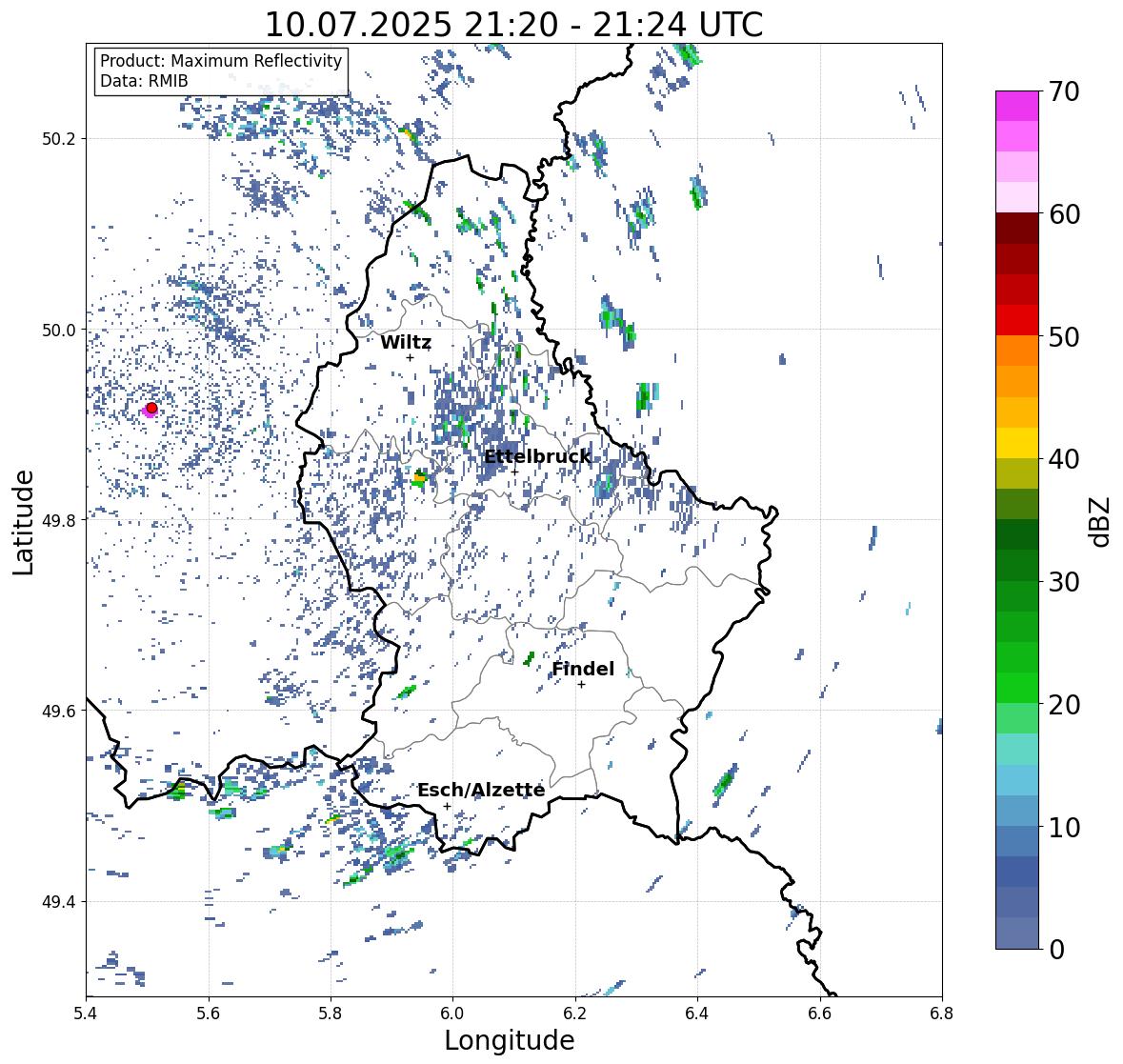This screenshot has height=1064, width=1123.
Task: Pick the orange colorbar segment below 50
Action: coord(1017,351)
